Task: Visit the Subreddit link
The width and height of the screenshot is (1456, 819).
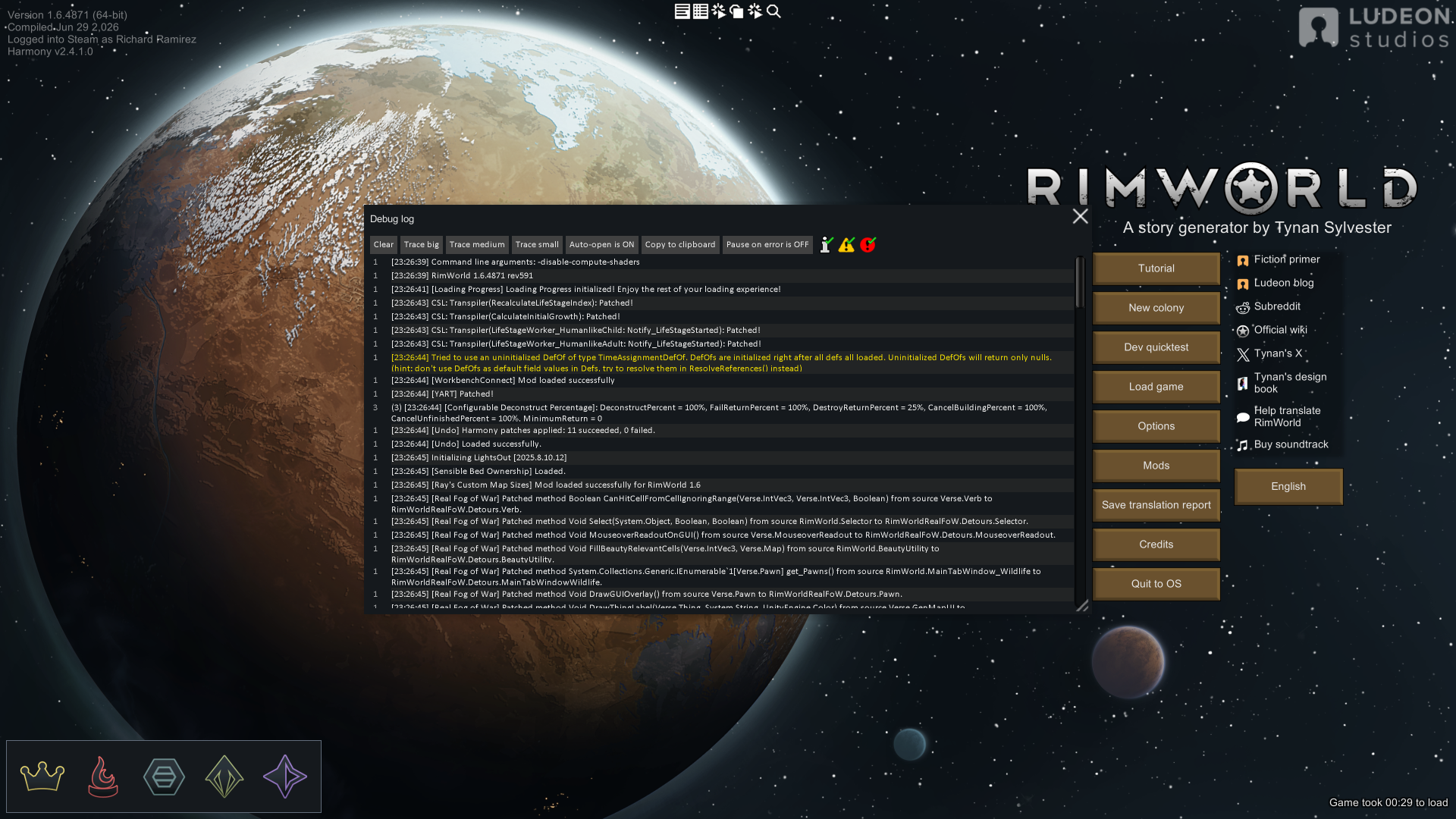Action: 1269,306
